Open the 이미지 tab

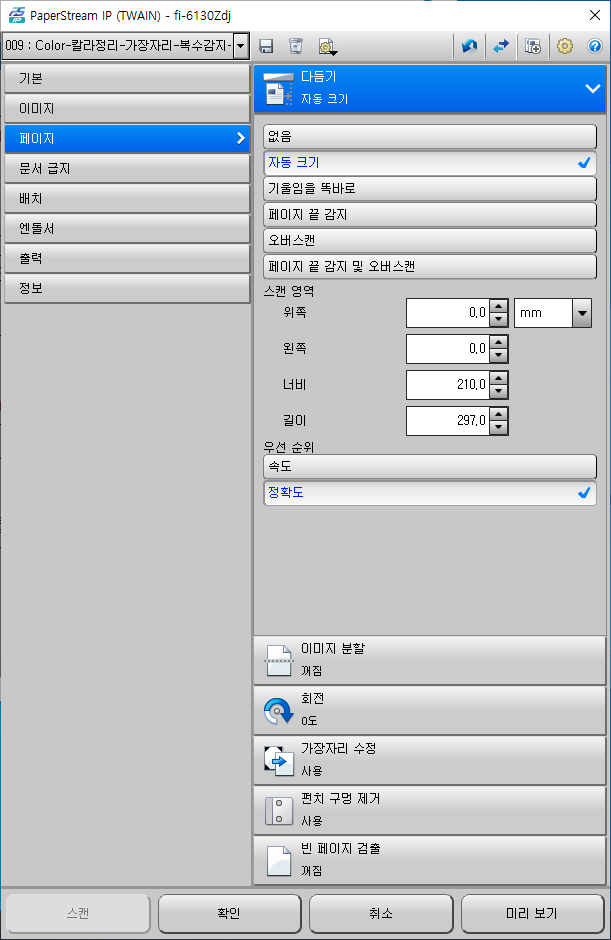127,109
